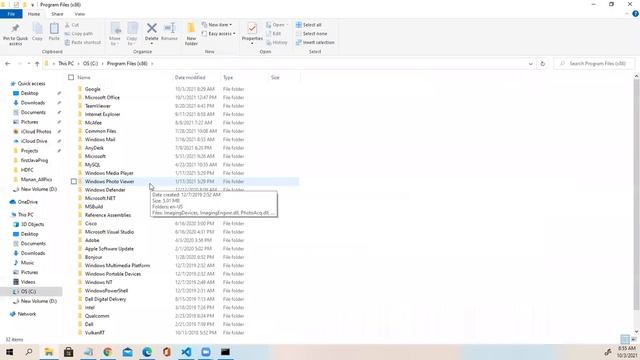640x360 pixels.
Task: Expand breadcrumb chevron after Program Files (x86)
Action: (152, 64)
